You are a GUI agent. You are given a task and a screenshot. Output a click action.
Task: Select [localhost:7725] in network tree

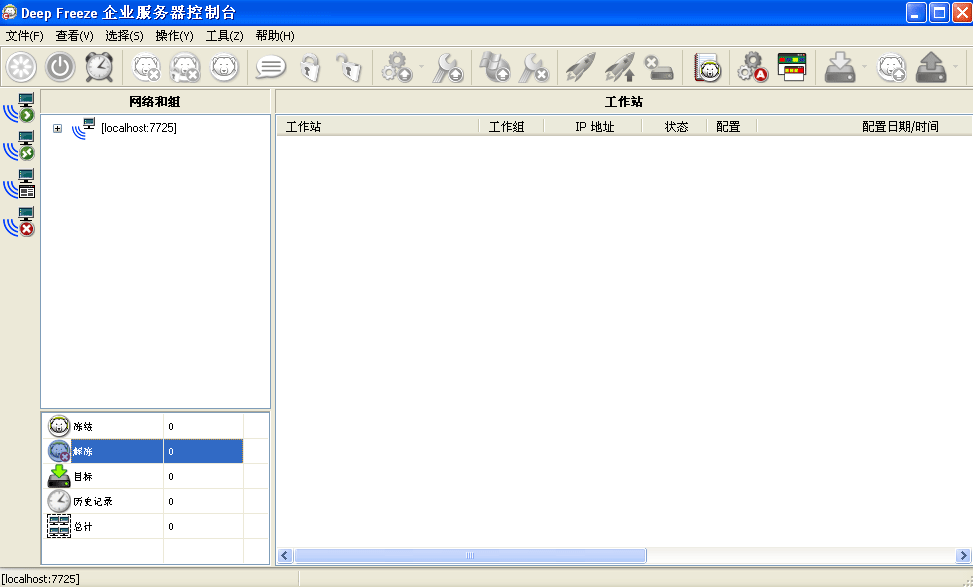(138, 128)
